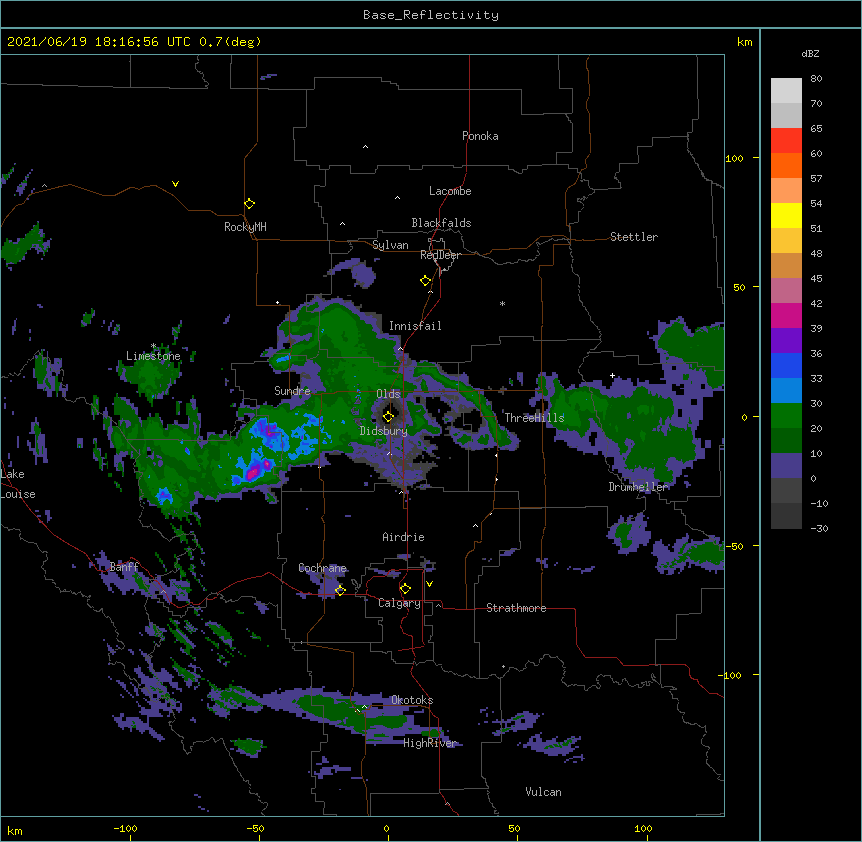862x842 pixels.
Task: Click the yellow 54 dBZ legend swatch
Action: [786, 215]
